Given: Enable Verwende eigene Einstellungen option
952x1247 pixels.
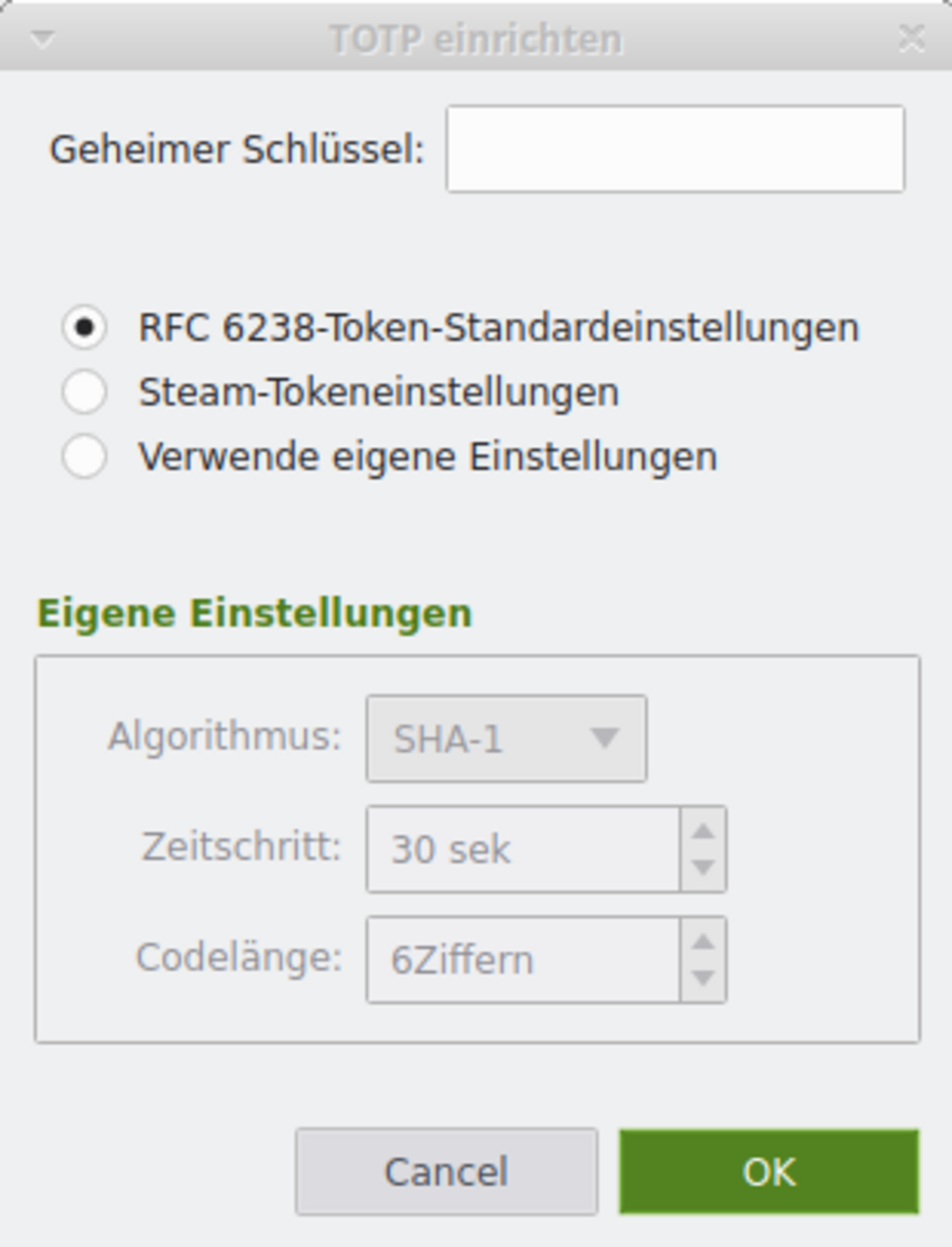Looking at the screenshot, I should (x=85, y=457).
